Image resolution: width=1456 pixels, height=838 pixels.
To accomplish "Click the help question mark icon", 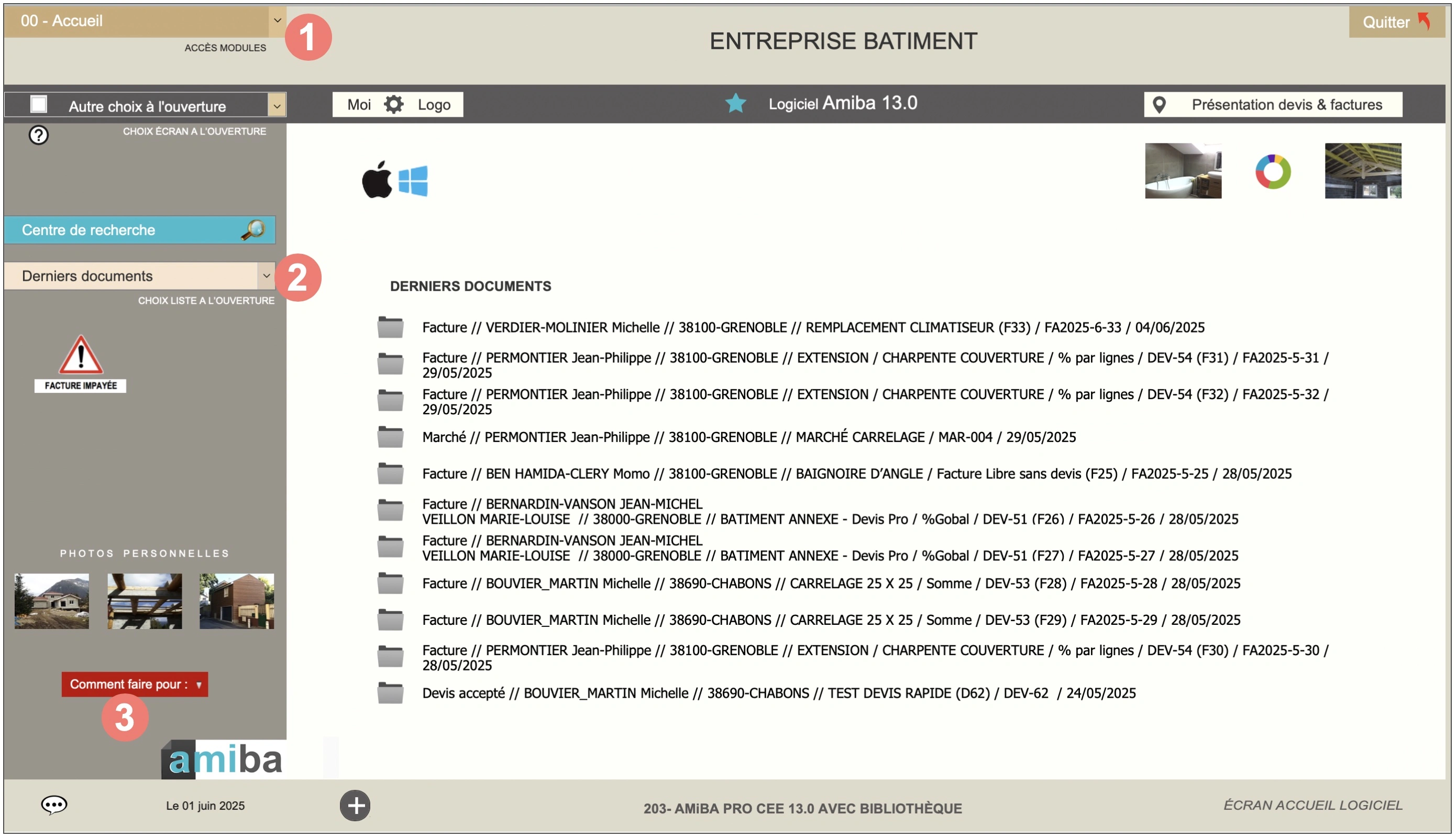I will pos(39,135).
